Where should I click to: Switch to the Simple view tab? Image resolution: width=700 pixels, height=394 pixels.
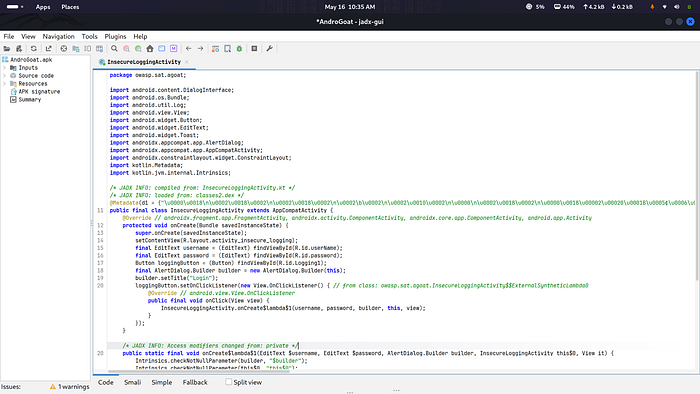pos(162,382)
